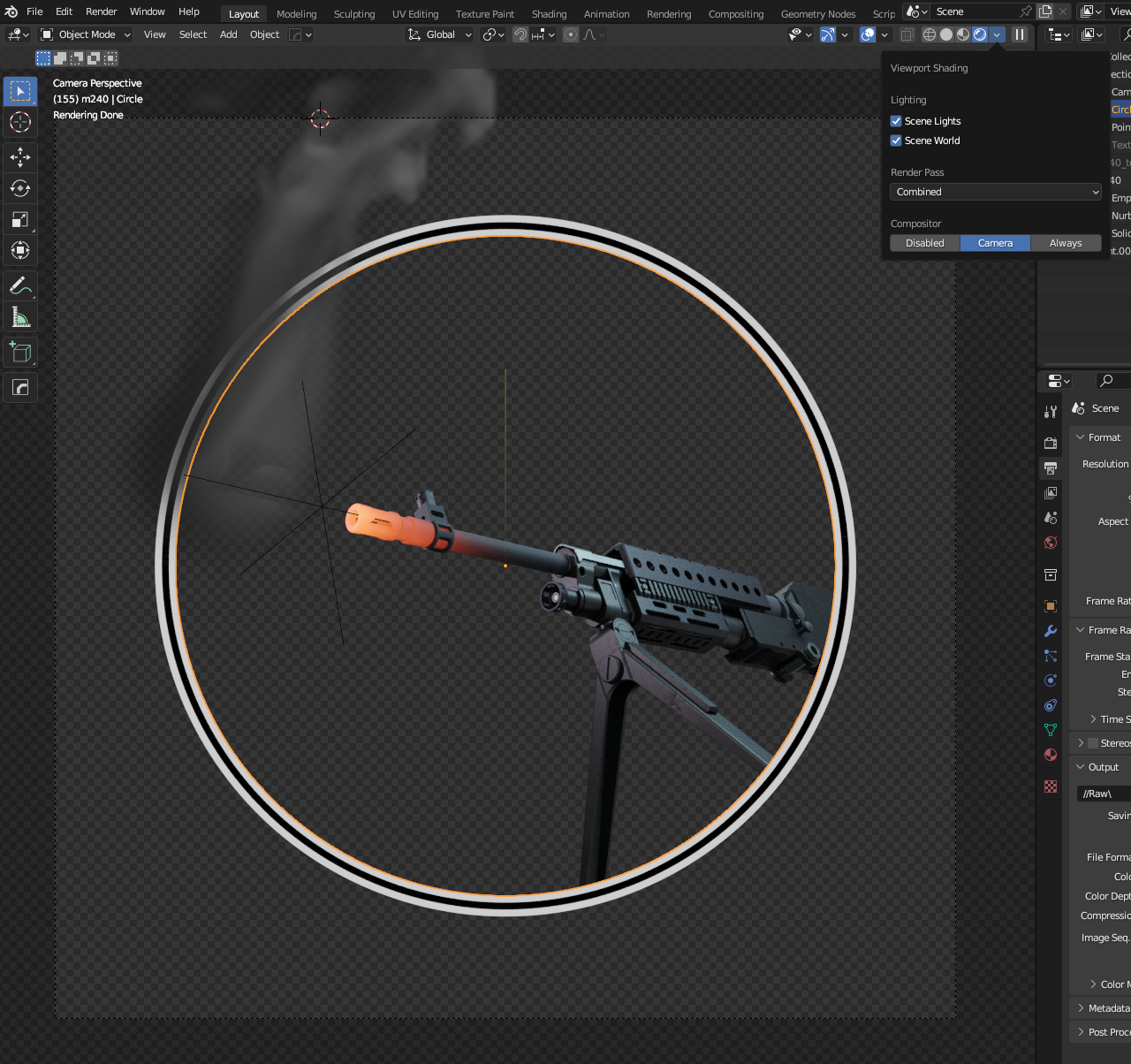Click the //Raw\ output path field
Screen dimensions: 1131x1064
tap(1104, 794)
